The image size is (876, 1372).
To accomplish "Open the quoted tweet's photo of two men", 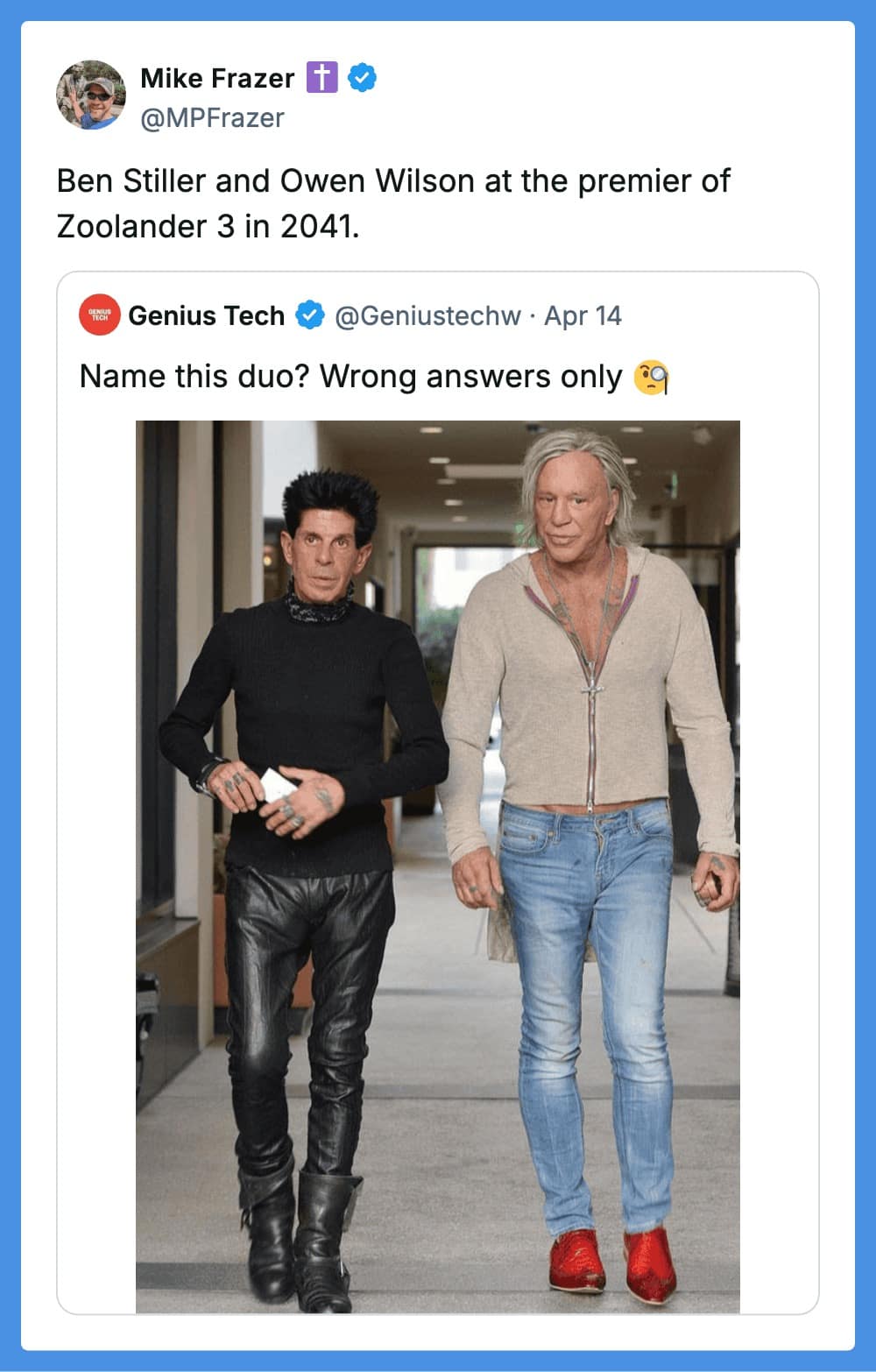I will tap(438, 866).
